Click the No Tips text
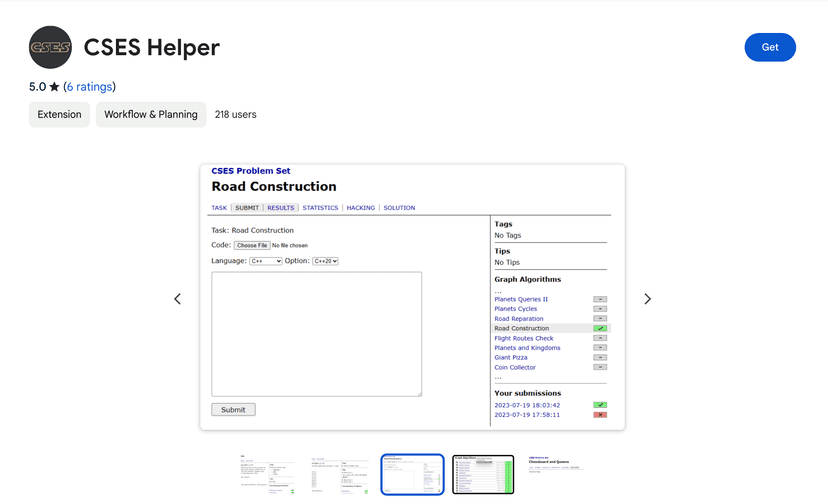Image resolution: width=828 pixels, height=504 pixels. (507, 262)
